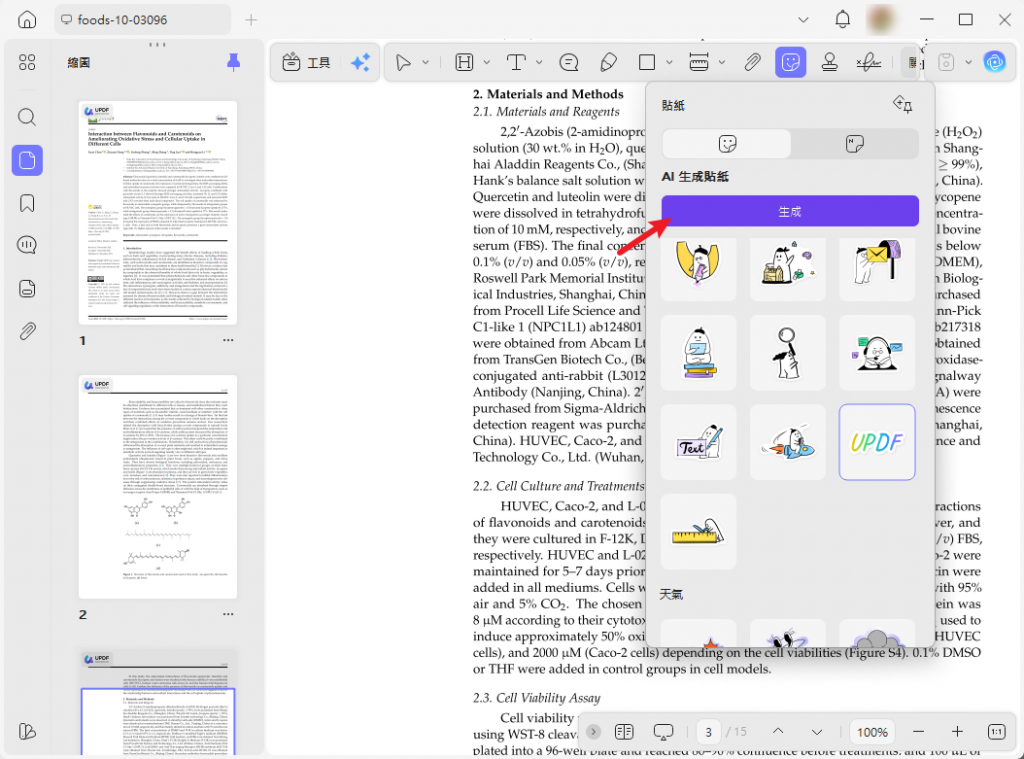Viewport: 1024px width, 759px height.
Task: Open the layers icon at sidebar bottom
Action: click(x=27, y=732)
